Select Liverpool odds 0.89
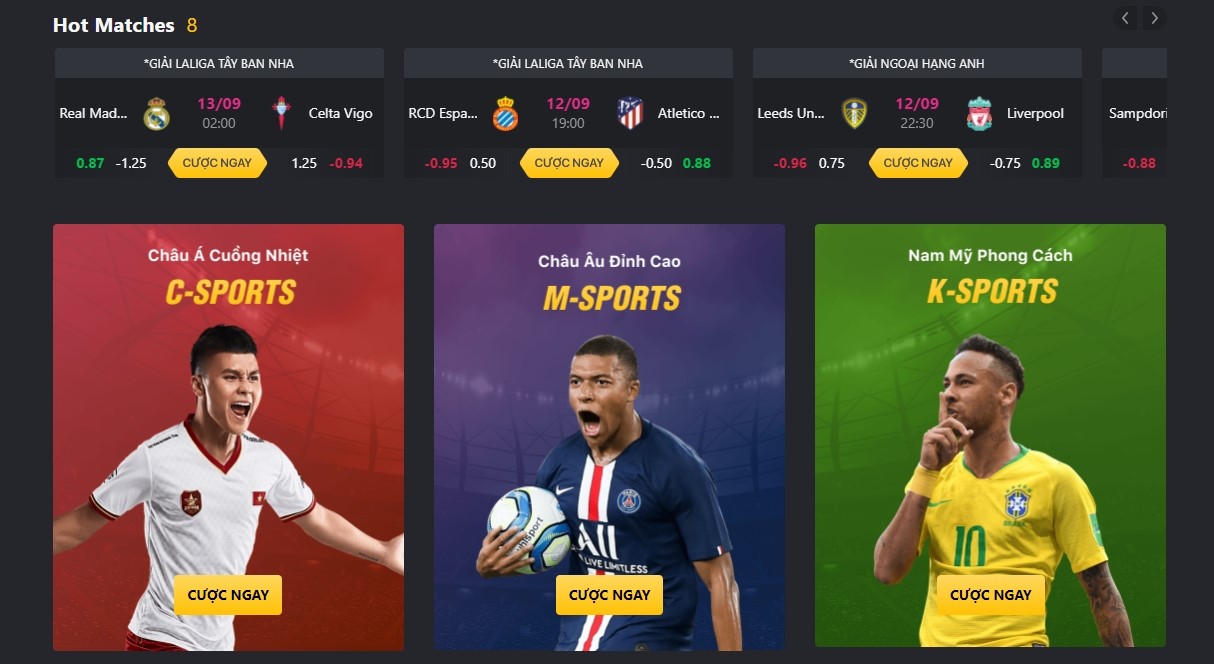Screen dimensions: 1214x664 click(x=1046, y=163)
